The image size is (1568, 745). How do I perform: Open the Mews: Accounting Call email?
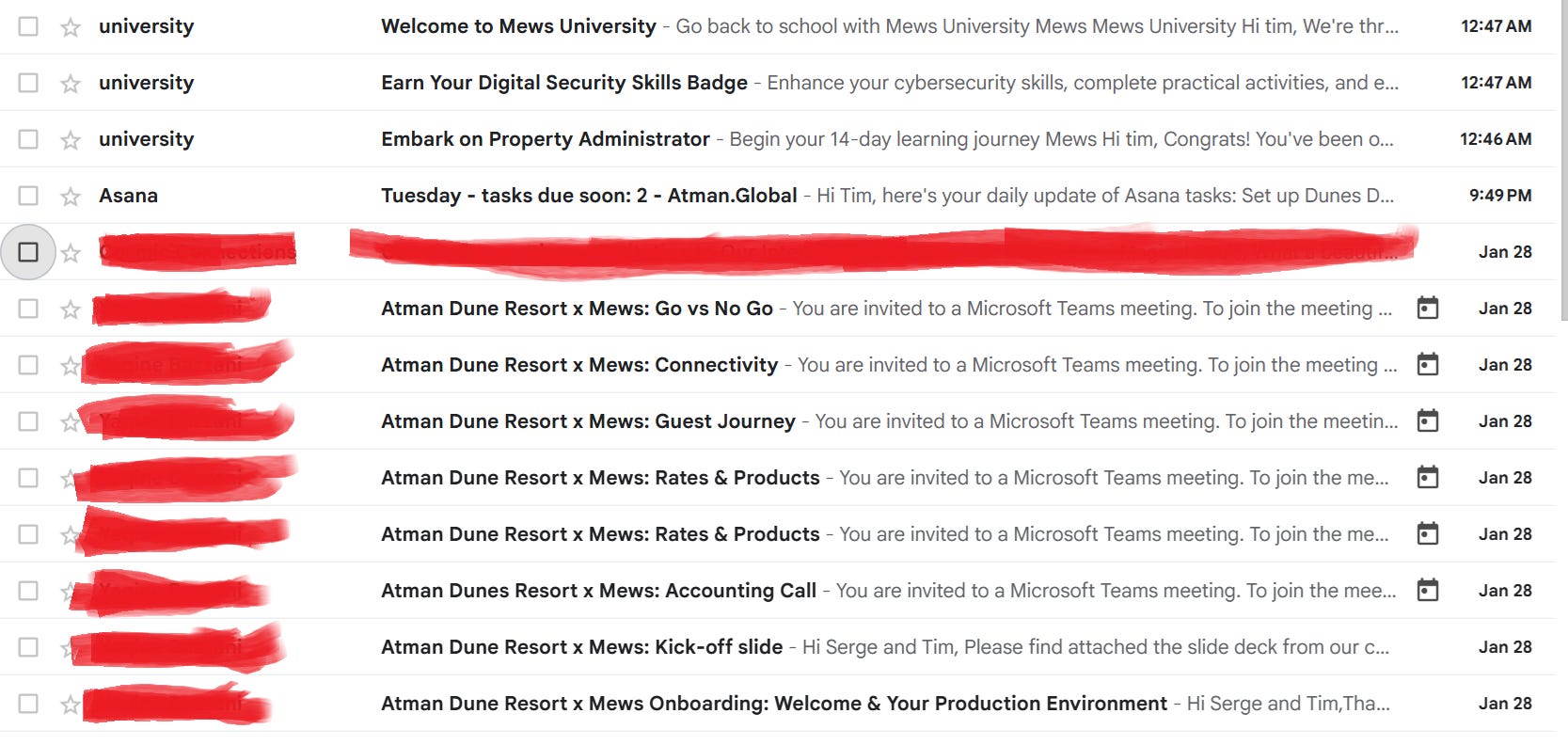pos(778,591)
